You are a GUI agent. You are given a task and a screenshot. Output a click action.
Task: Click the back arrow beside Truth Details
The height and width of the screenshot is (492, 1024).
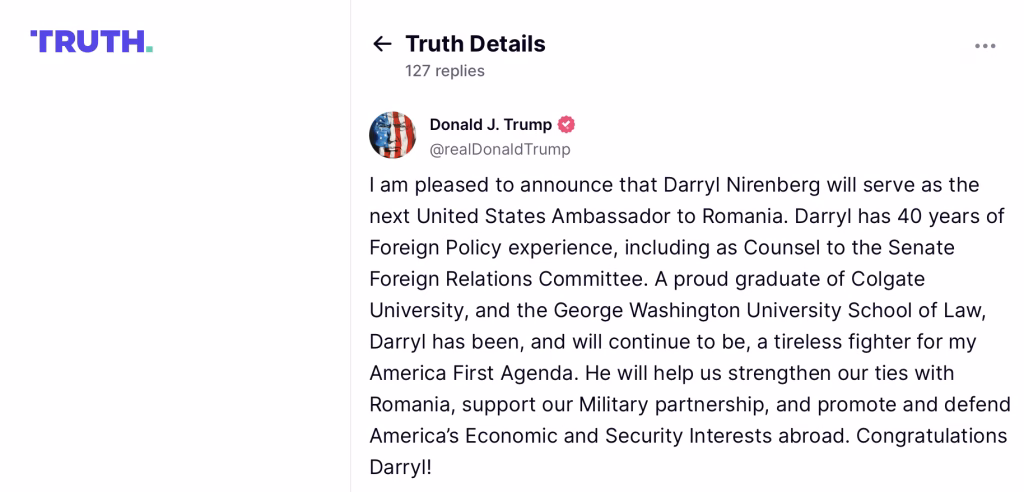[381, 44]
